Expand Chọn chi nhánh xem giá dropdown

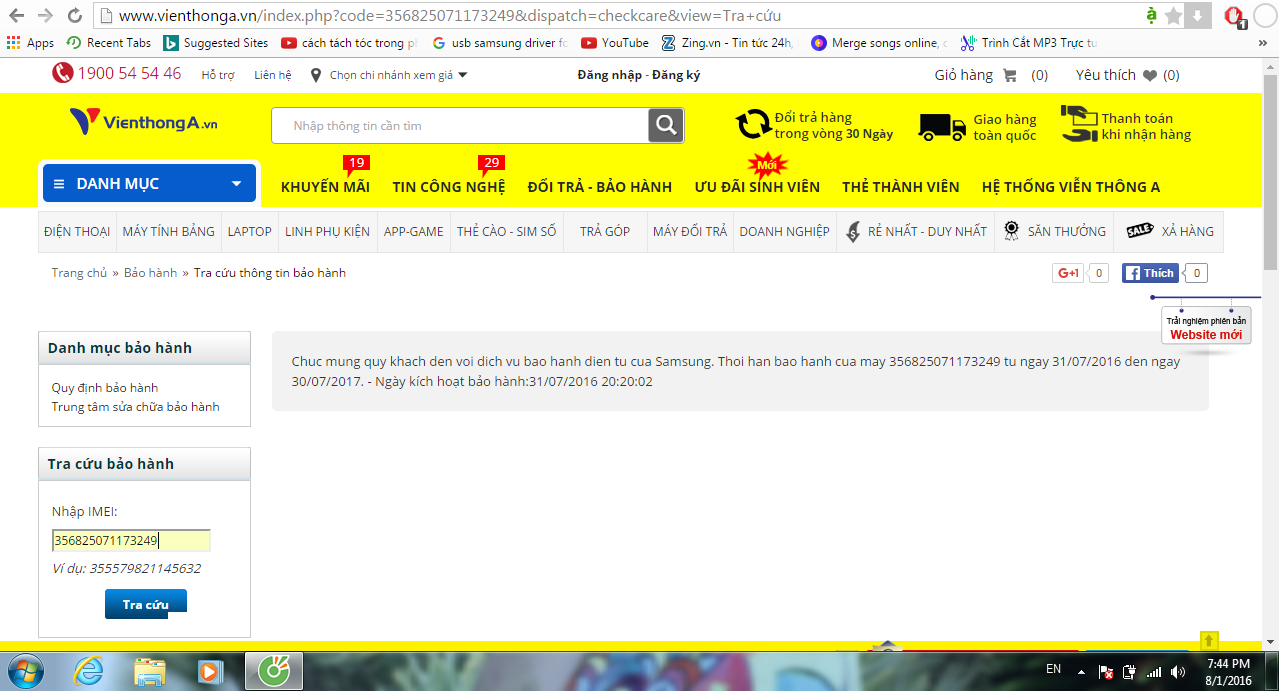tap(389, 75)
